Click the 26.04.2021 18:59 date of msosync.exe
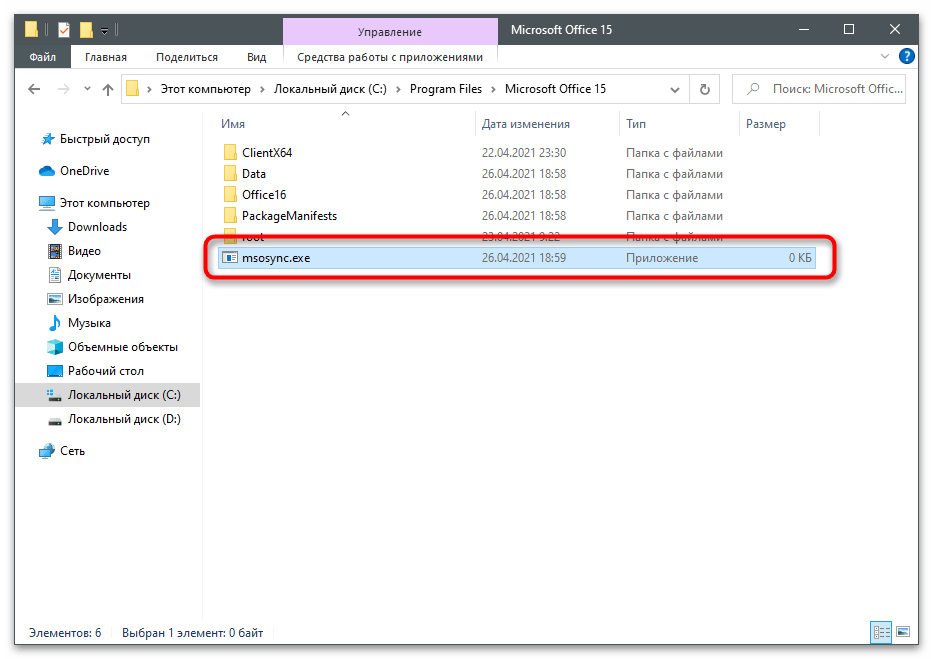The width and height of the screenshot is (933, 659). pos(524,258)
